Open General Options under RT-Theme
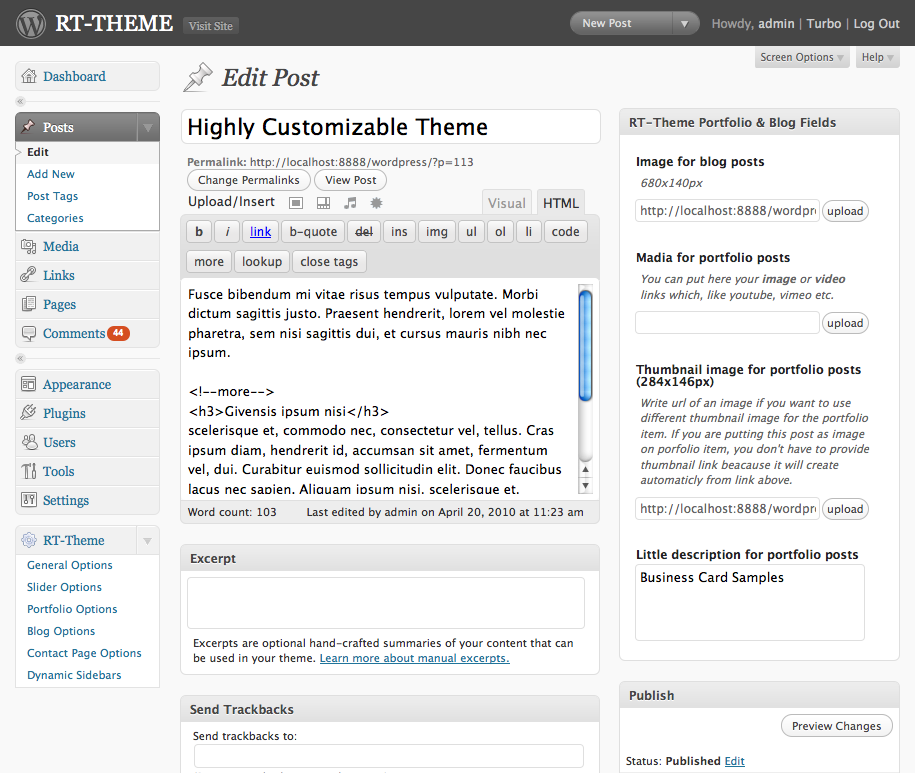Screen dimensions: 915x773 (70, 565)
